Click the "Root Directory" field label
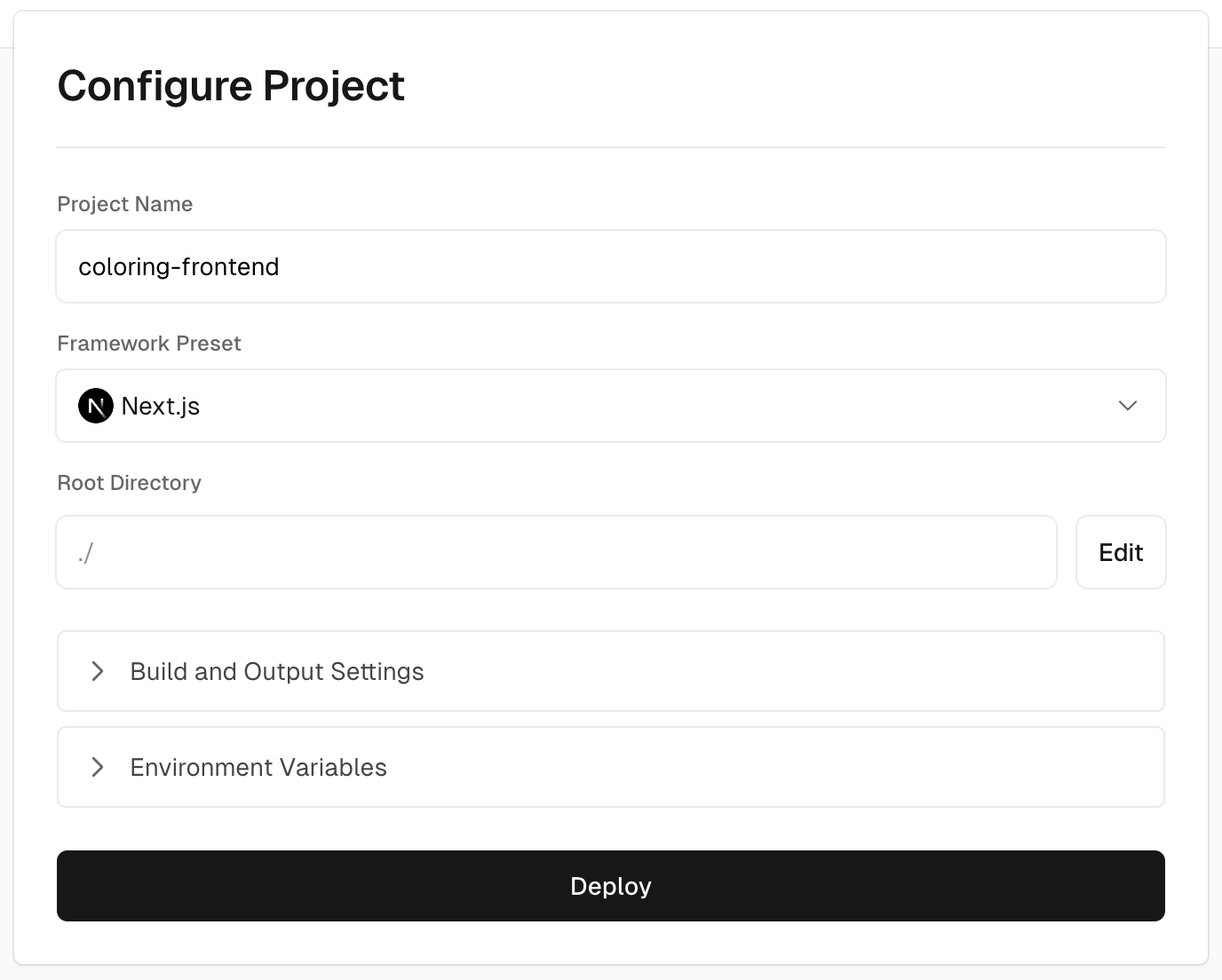The height and width of the screenshot is (980, 1222). [130, 483]
